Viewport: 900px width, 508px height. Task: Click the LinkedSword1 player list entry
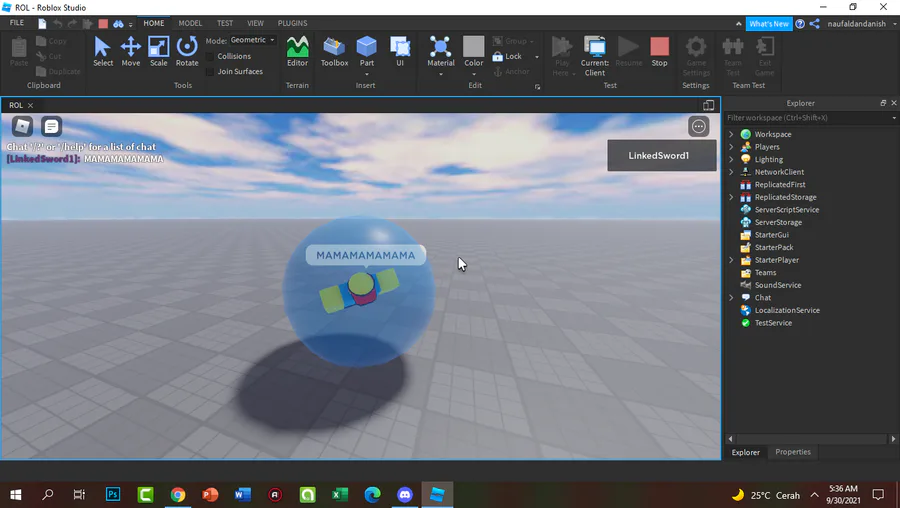pyautogui.click(x=662, y=156)
